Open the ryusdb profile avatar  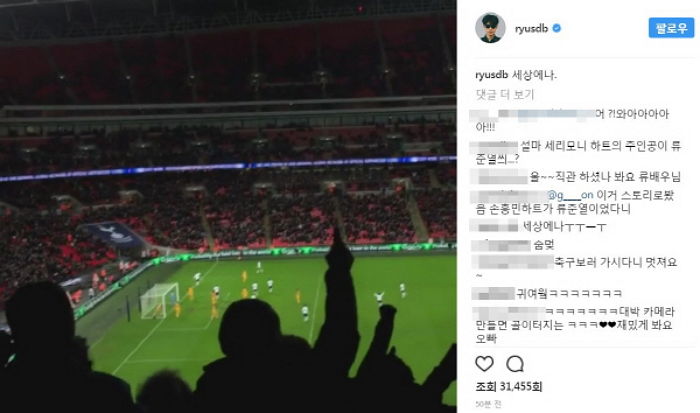coord(490,28)
